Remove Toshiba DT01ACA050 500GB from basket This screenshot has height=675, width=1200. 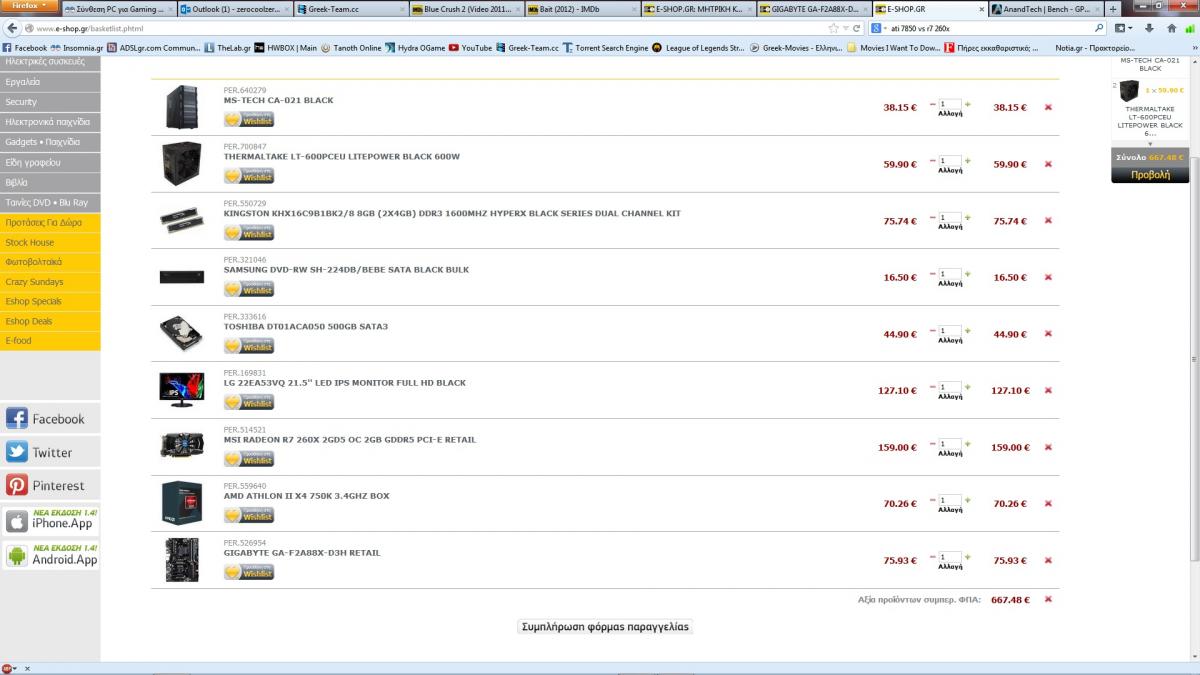(x=1048, y=335)
